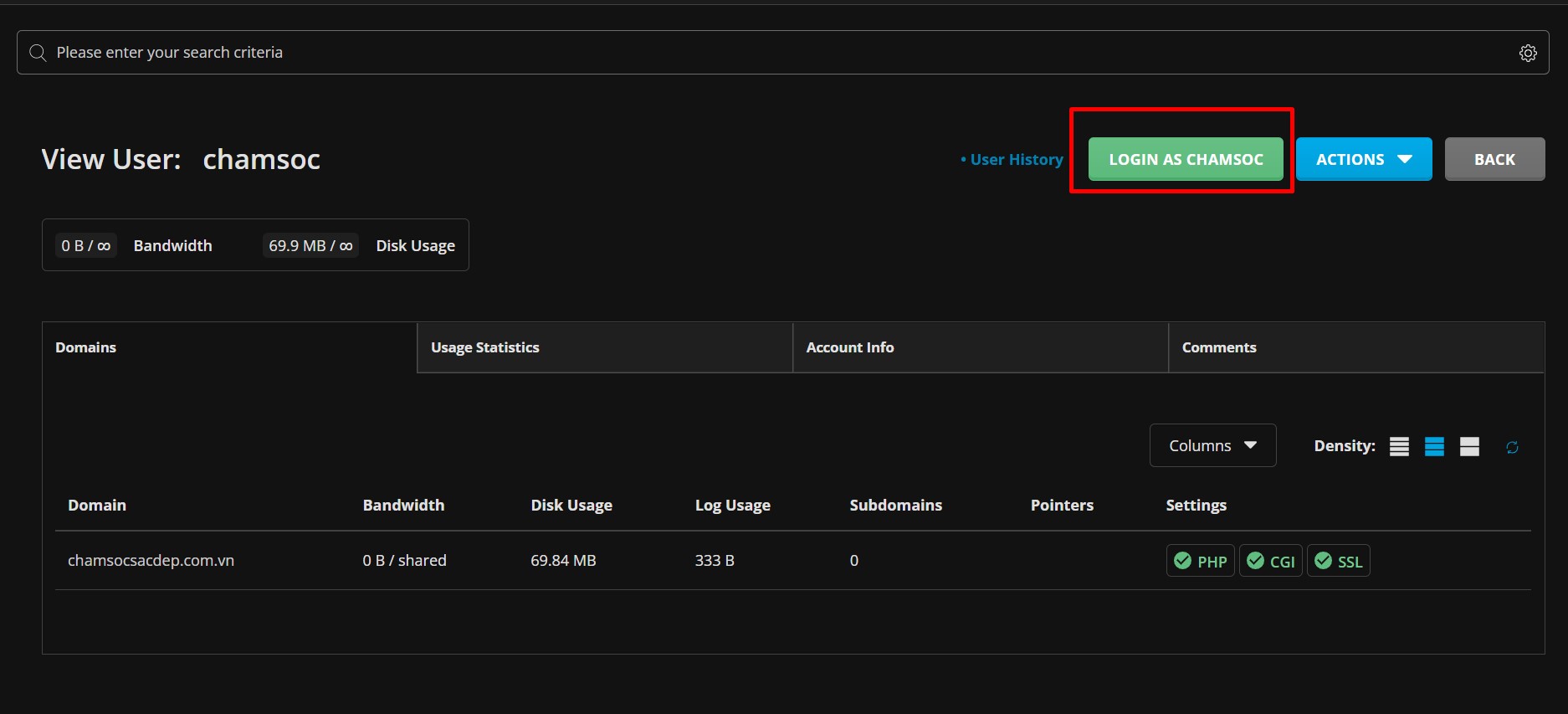This screenshot has height=714, width=1568.
Task: Toggle the SSL setting badge
Action: 1338,561
